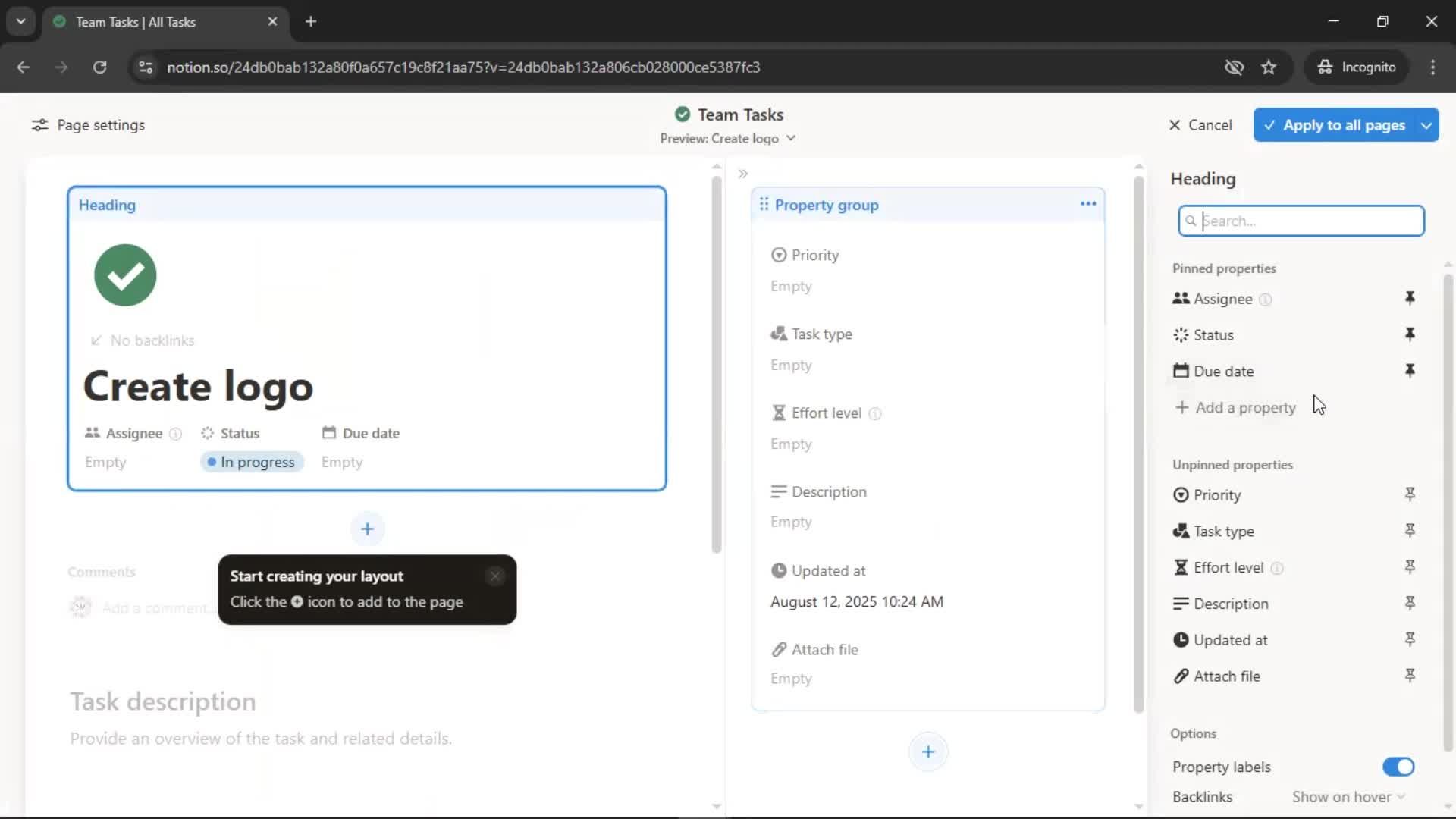Click the tracking protection eye icon
The image size is (1456, 819).
1234,67
